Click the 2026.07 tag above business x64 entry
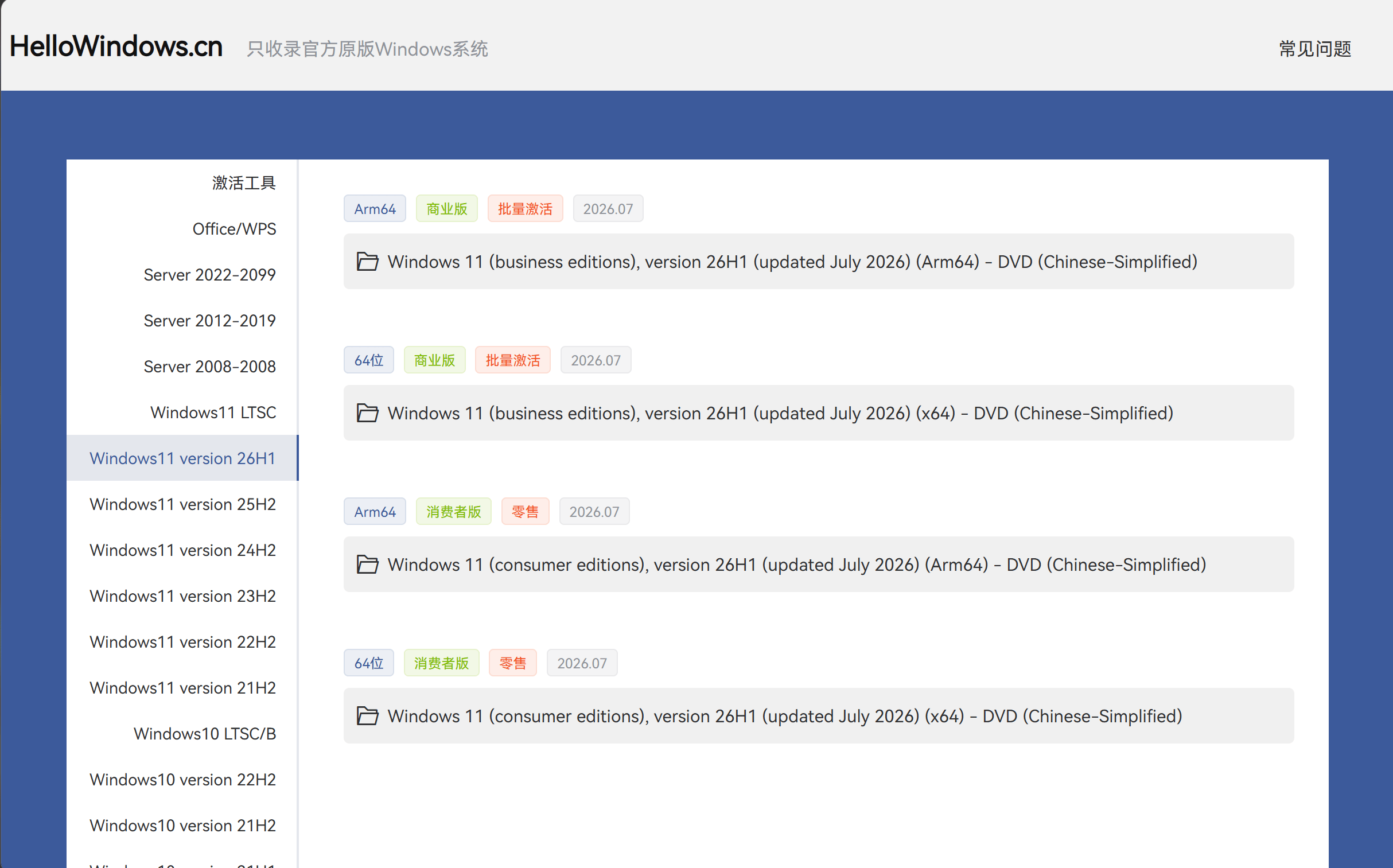1393x868 pixels. coord(596,360)
